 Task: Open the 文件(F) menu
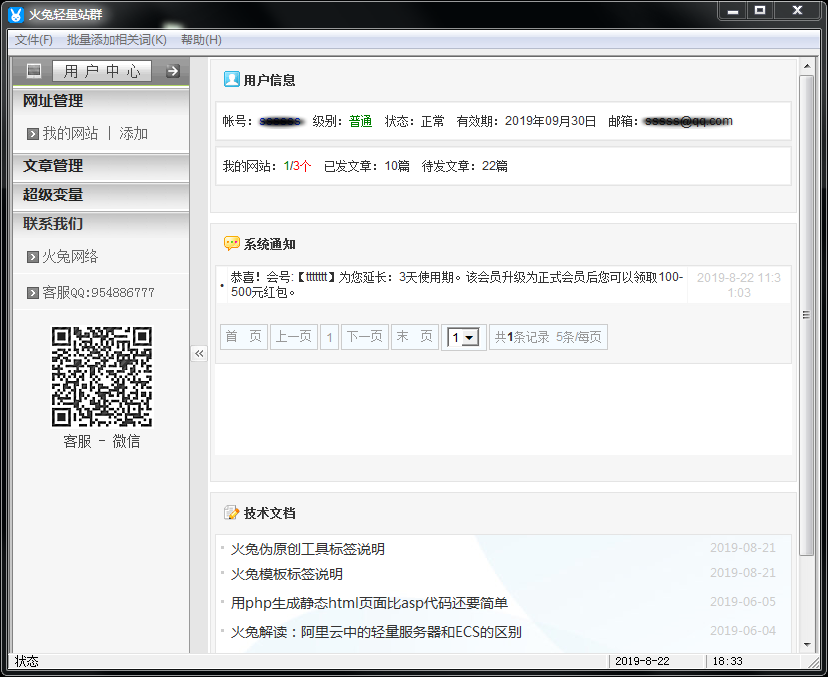(31, 40)
